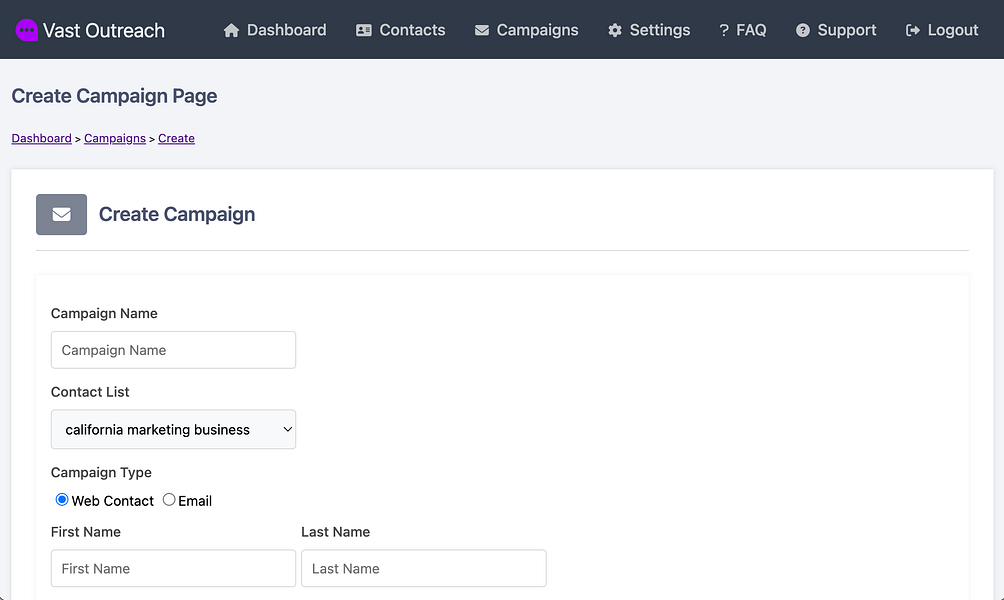Click the Campaigns envelope icon in navbar
Image resolution: width=1004 pixels, height=600 pixels.
point(482,31)
